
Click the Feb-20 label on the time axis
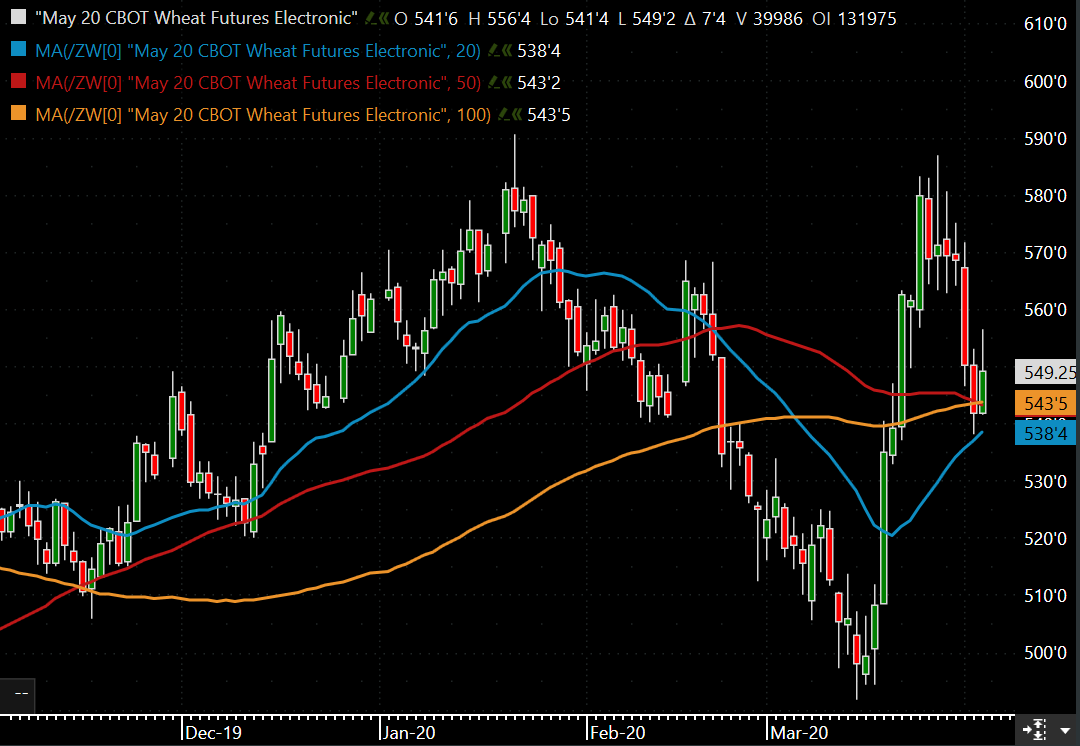pos(618,732)
